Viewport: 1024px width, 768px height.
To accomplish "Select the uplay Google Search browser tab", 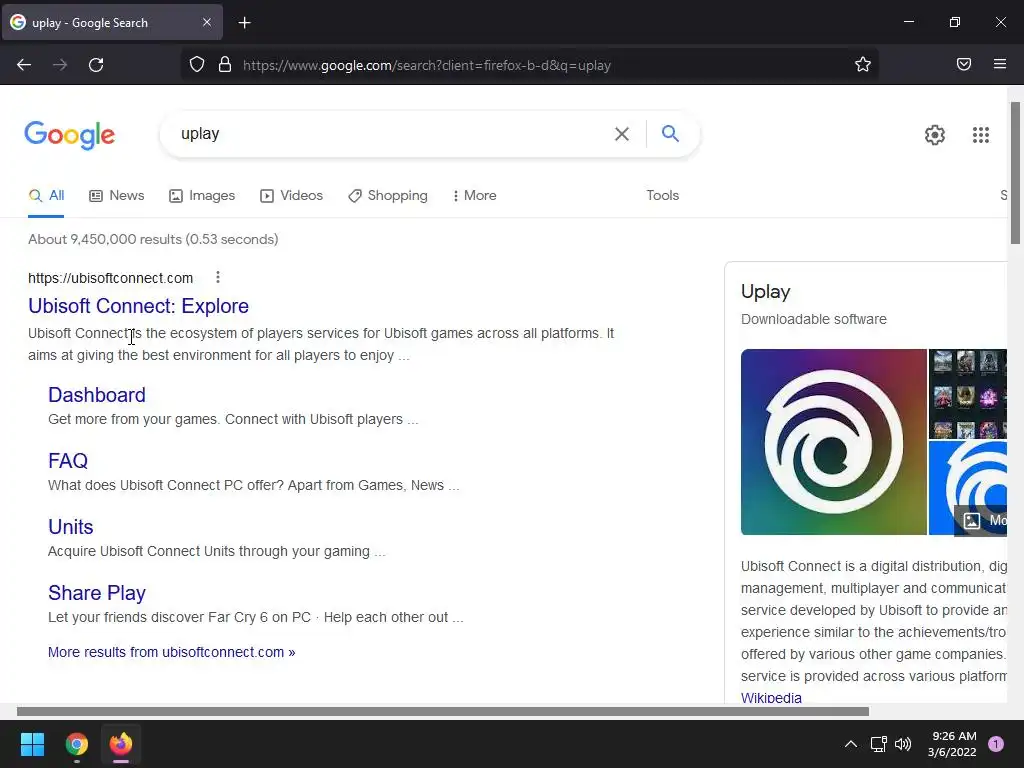I will (112, 22).
